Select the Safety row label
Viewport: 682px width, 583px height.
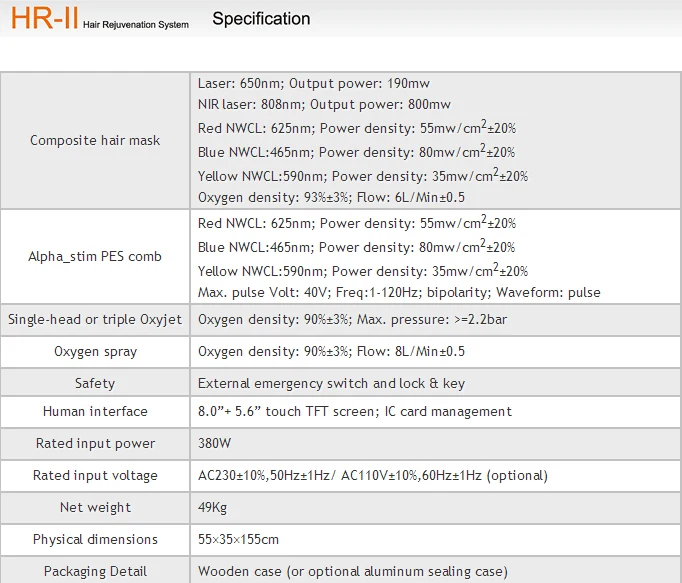(x=95, y=383)
